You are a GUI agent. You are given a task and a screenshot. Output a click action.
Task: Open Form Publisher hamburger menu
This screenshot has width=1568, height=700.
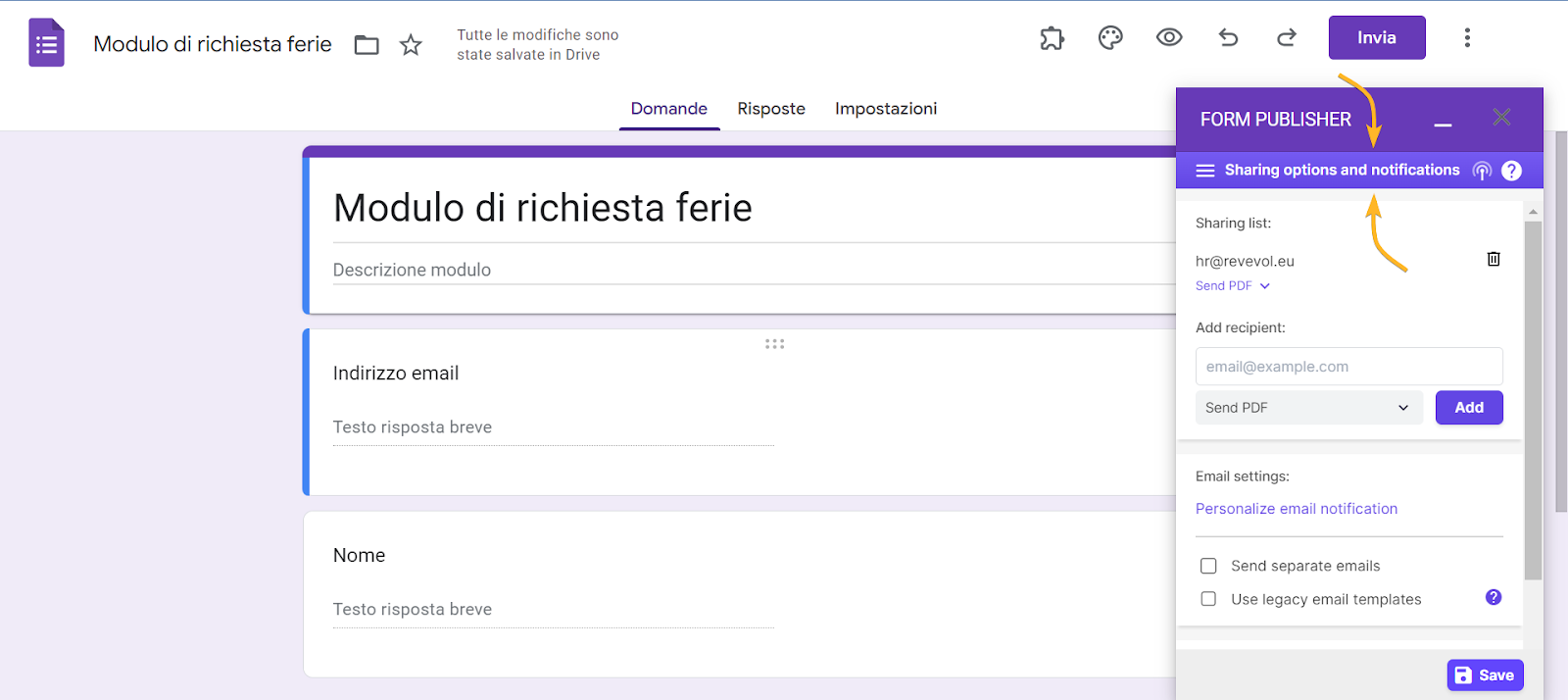pos(1205,171)
